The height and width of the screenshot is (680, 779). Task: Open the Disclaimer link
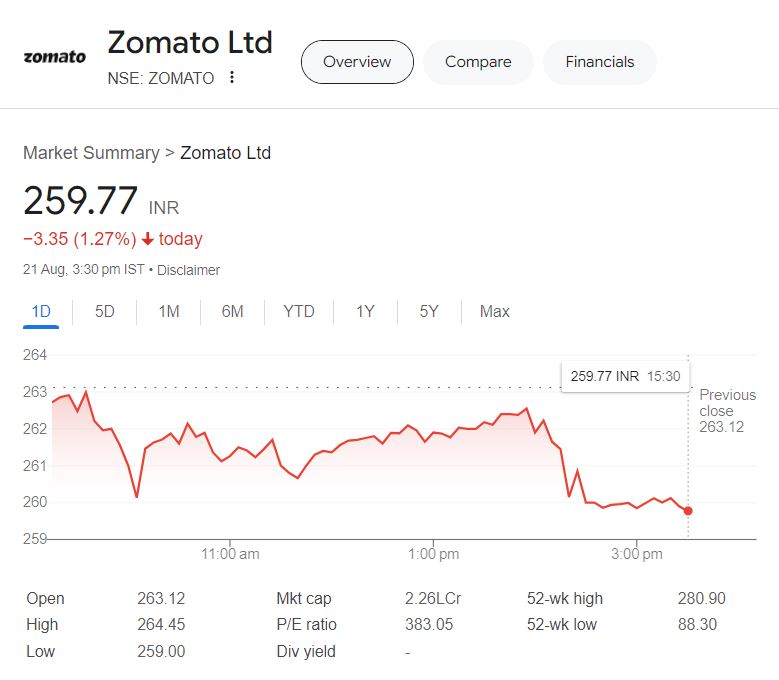click(189, 270)
